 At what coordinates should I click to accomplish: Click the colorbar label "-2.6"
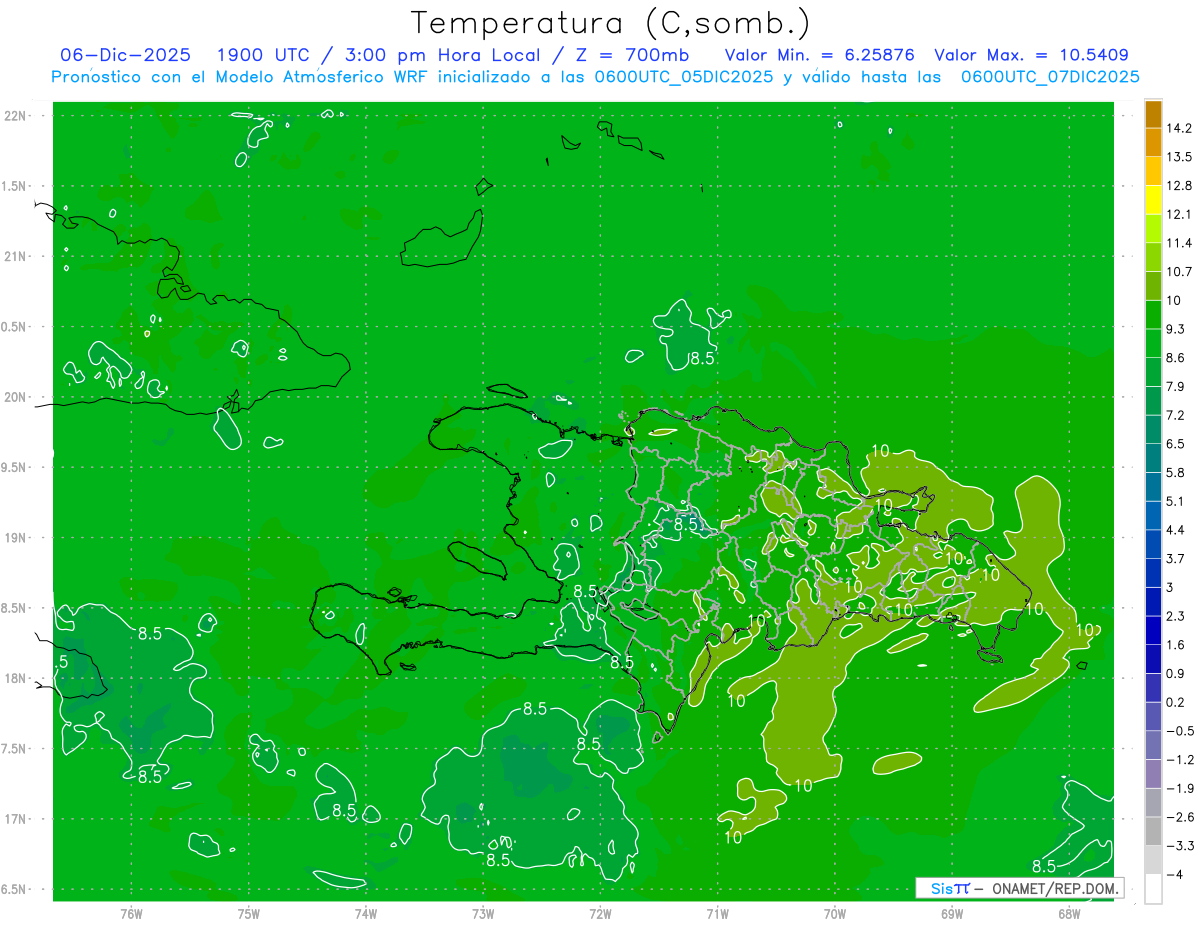pyautogui.click(x=1180, y=817)
